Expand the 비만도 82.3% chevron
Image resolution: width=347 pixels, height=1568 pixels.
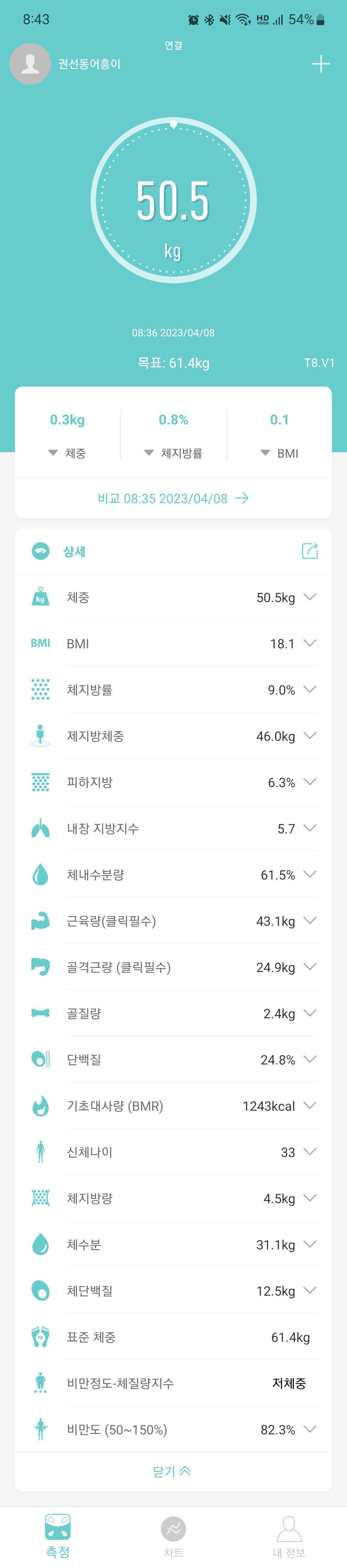310,1429
